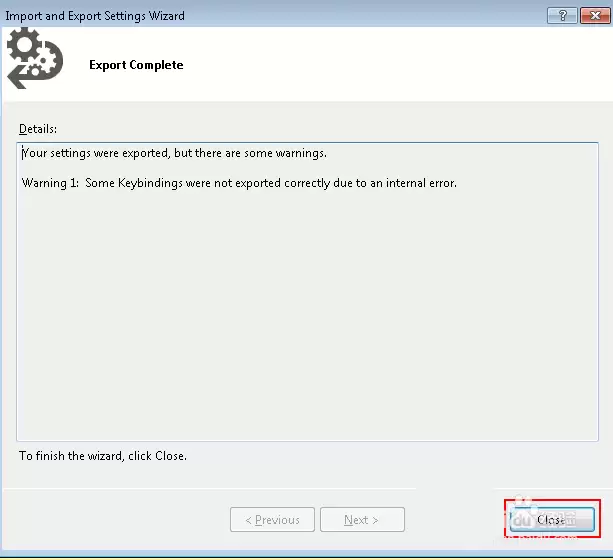The height and width of the screenshot is (560, 613).
Task: Click the Close button to finish the wizard
Action: click(x=552, y=520)
